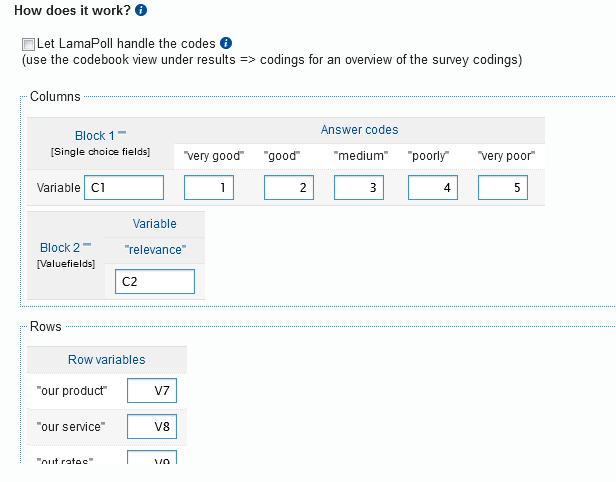616x482 pixels.
Task: Select the "our service" row variable input
Action: coord(152,427)
